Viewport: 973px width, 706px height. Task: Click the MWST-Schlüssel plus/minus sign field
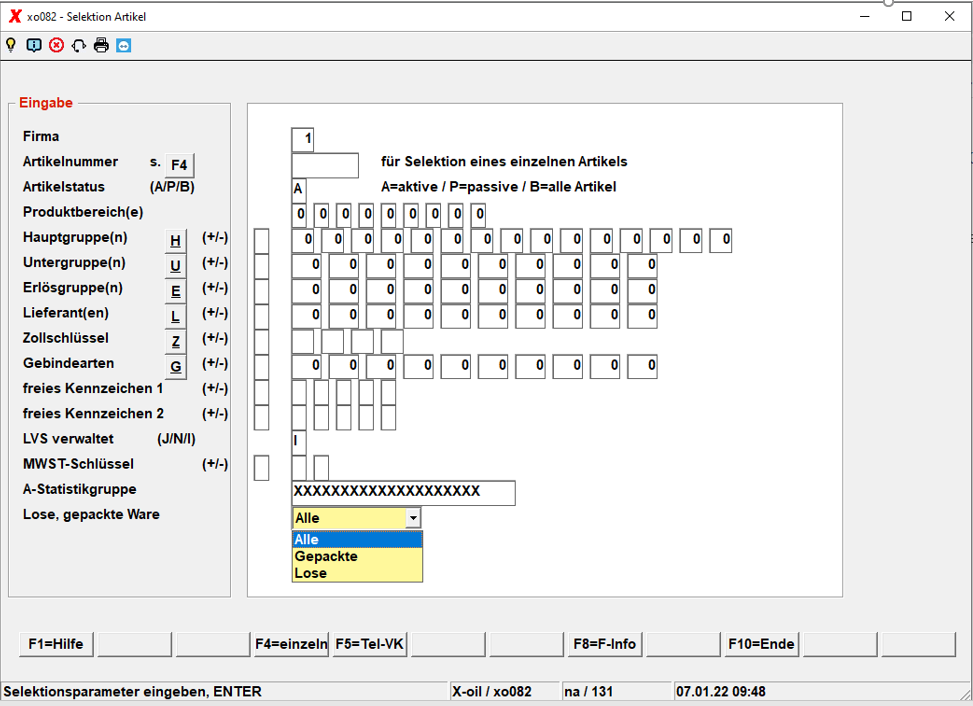point(261,468)
